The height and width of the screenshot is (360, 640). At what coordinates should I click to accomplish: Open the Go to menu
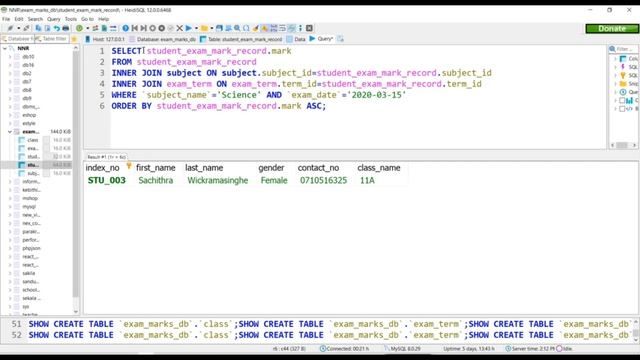(x=87, y=19)
